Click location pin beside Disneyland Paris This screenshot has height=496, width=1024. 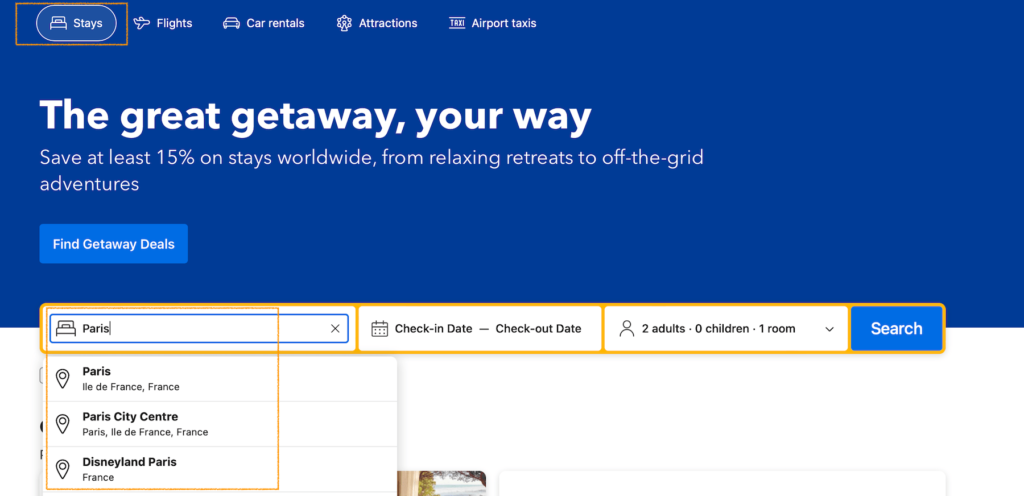63,469
